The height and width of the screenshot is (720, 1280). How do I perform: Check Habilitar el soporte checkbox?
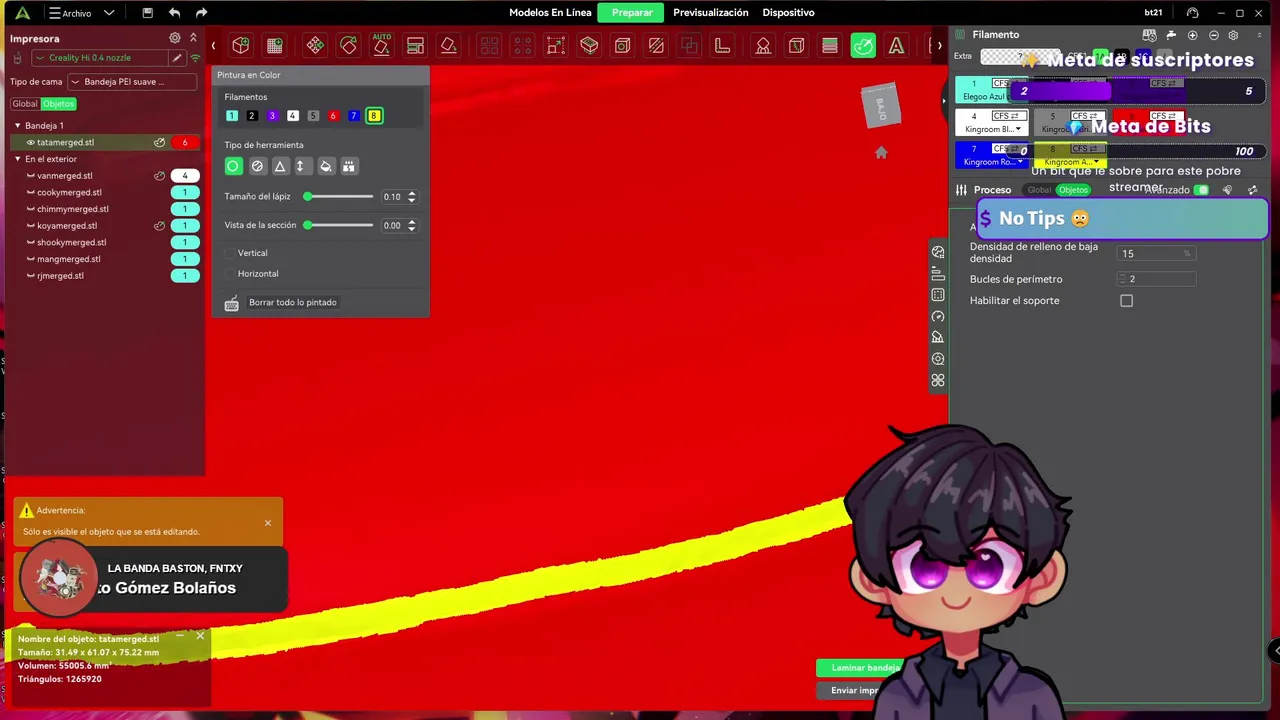[x=1126, y=301]
